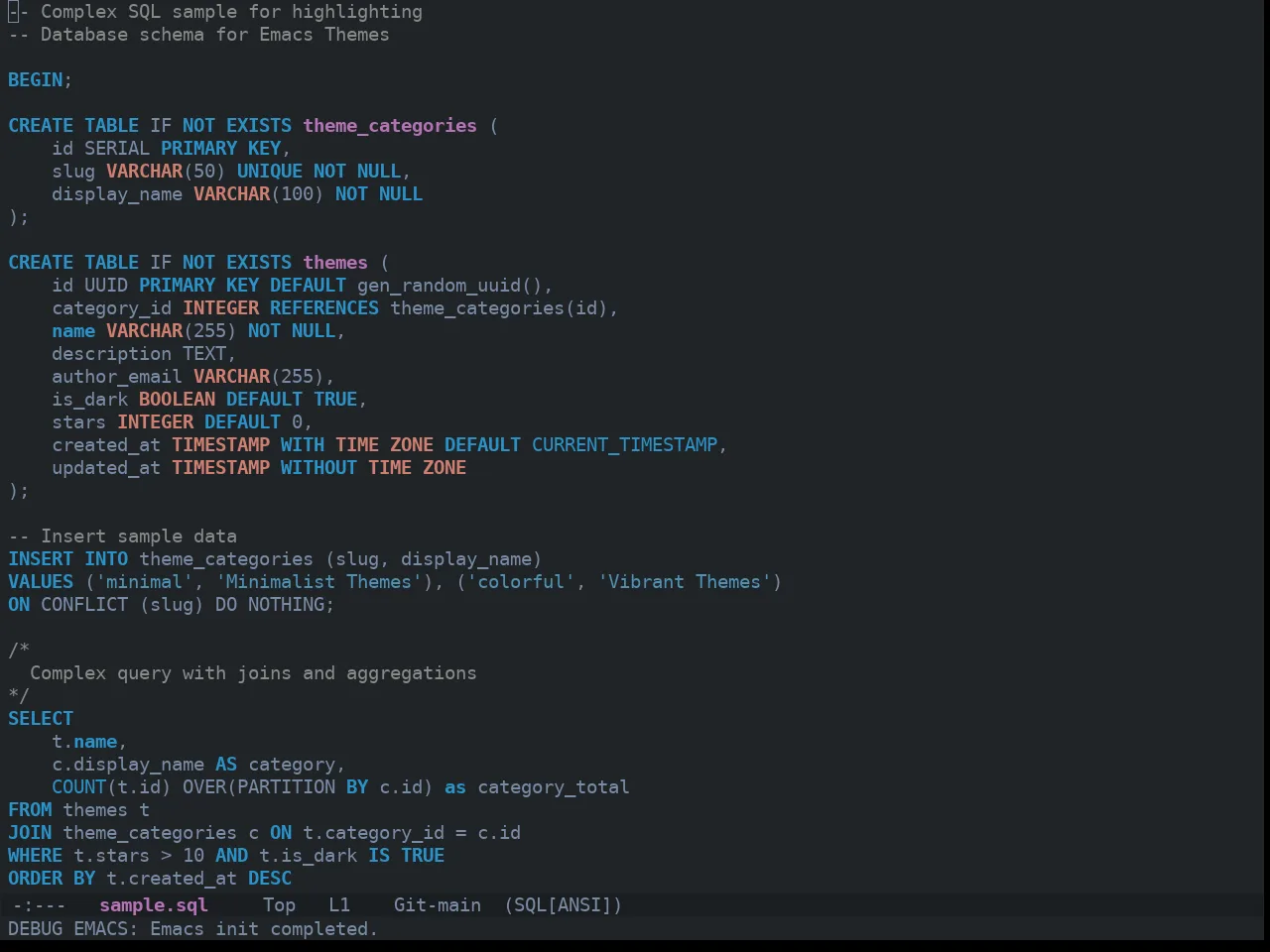
Task: Click the themes table name in second CREATE
Action: (x=335, y=262)
